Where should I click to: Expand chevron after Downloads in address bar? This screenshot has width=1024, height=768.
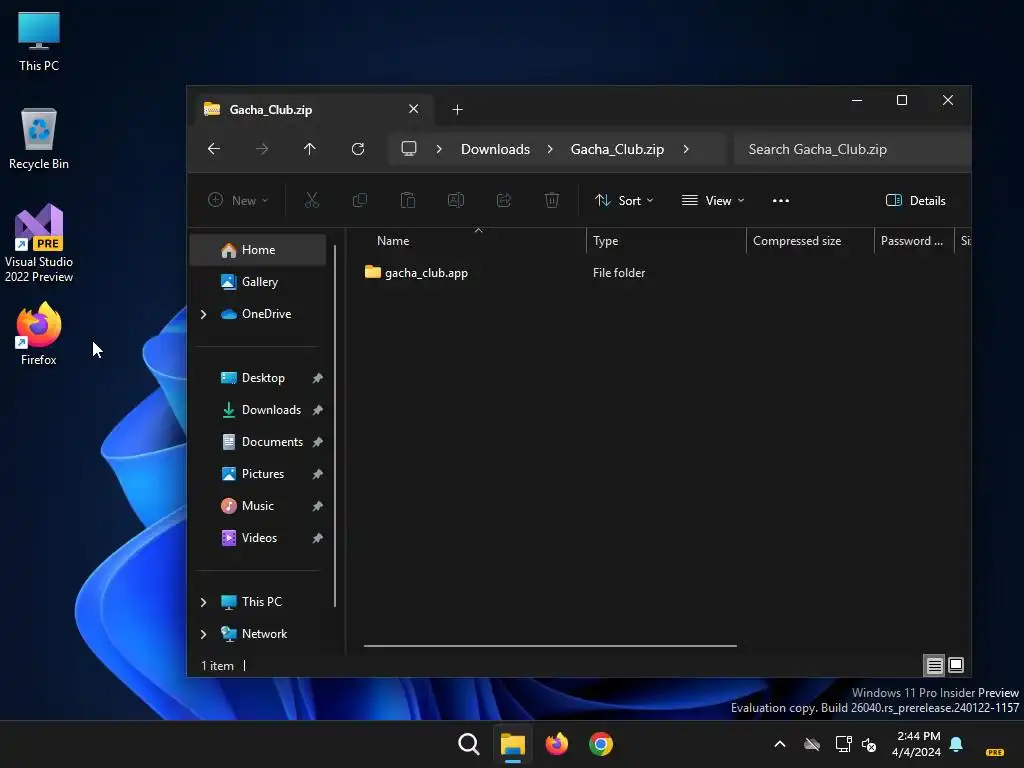(550, 149)
